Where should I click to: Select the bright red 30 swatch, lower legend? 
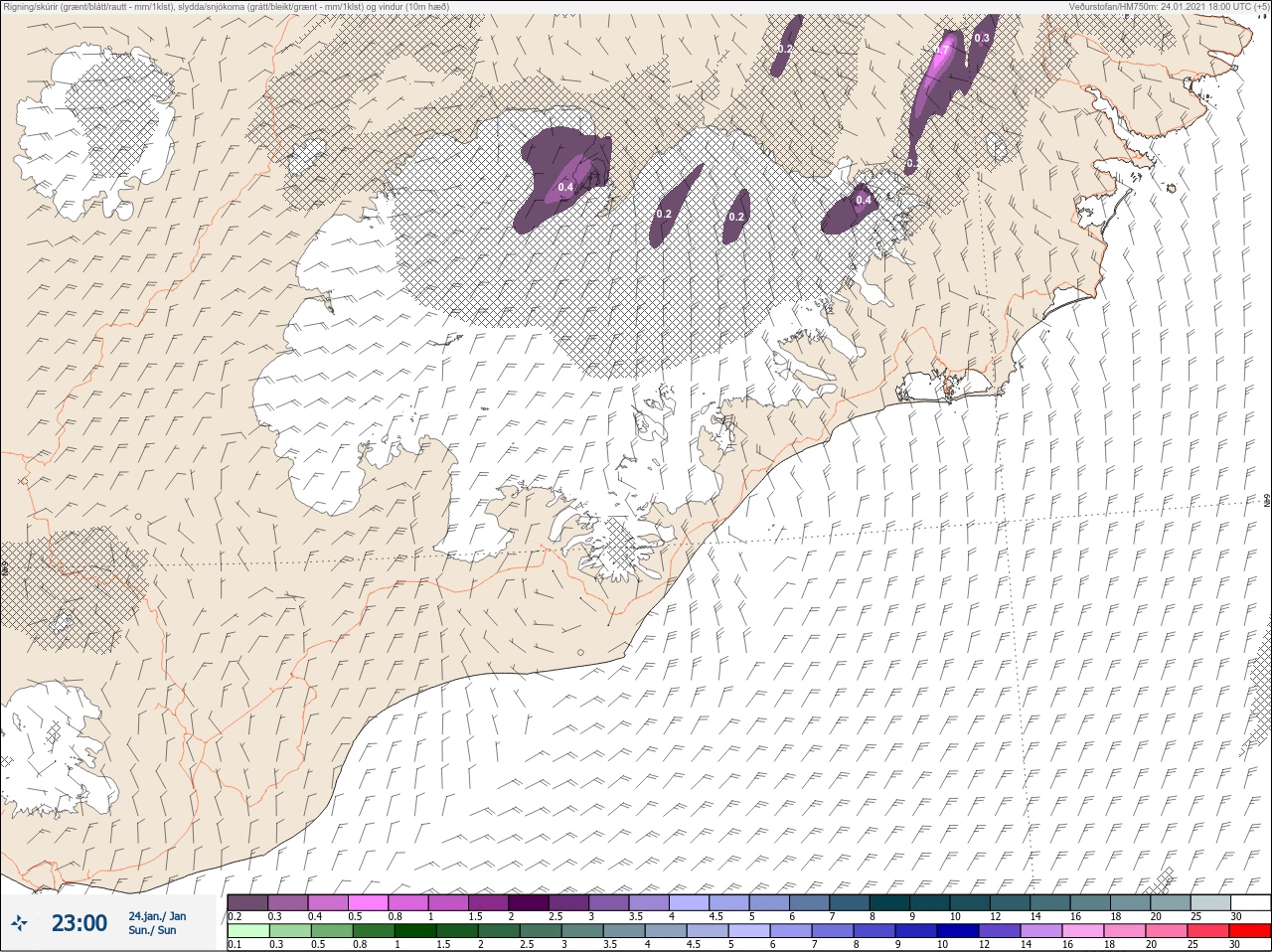click(x=1250, y=931)
